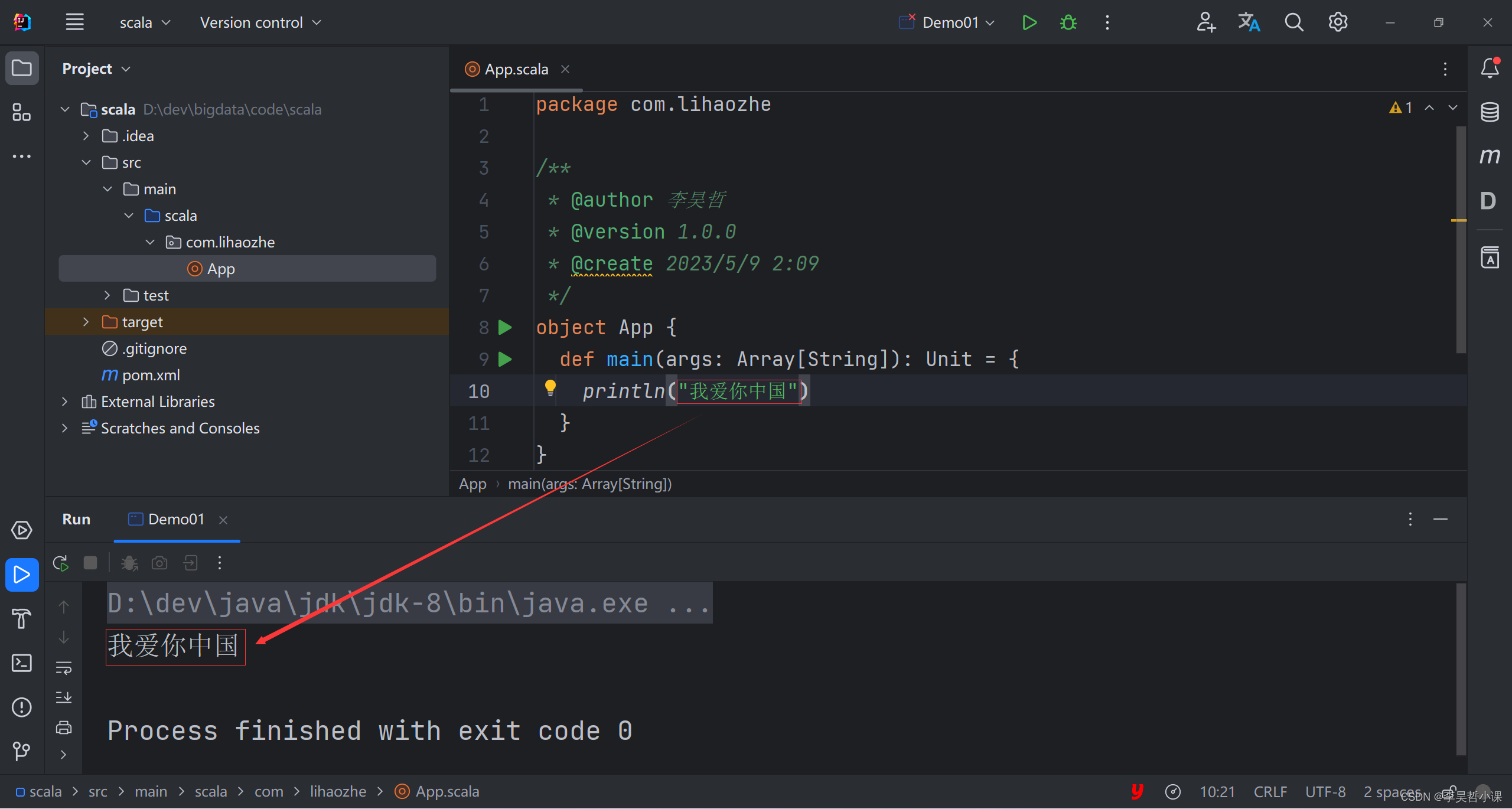
Task: Select App object in project tree
Action: click(x=247, y=269)
